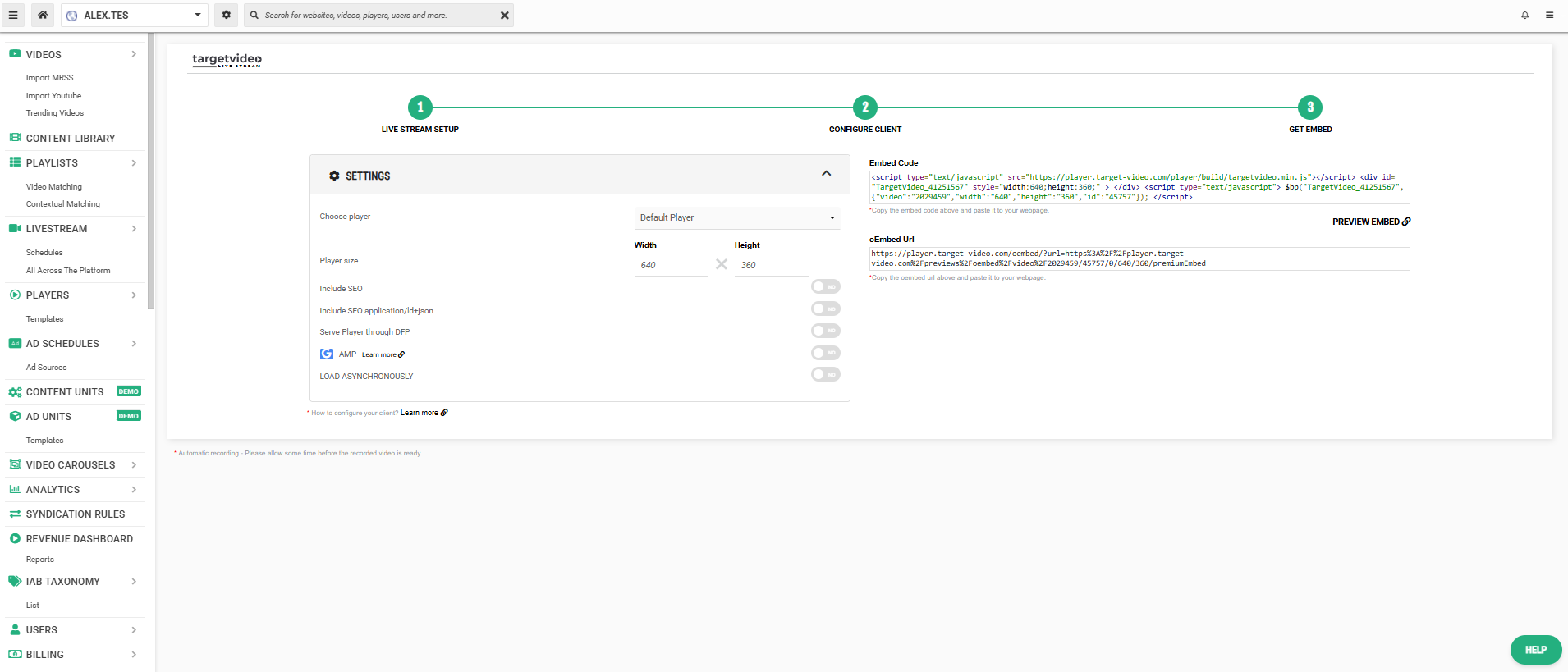Open the hamburger menu at top left
Image resolution: width=1568 pixels, height=672 pixels.
coord(13,15)
